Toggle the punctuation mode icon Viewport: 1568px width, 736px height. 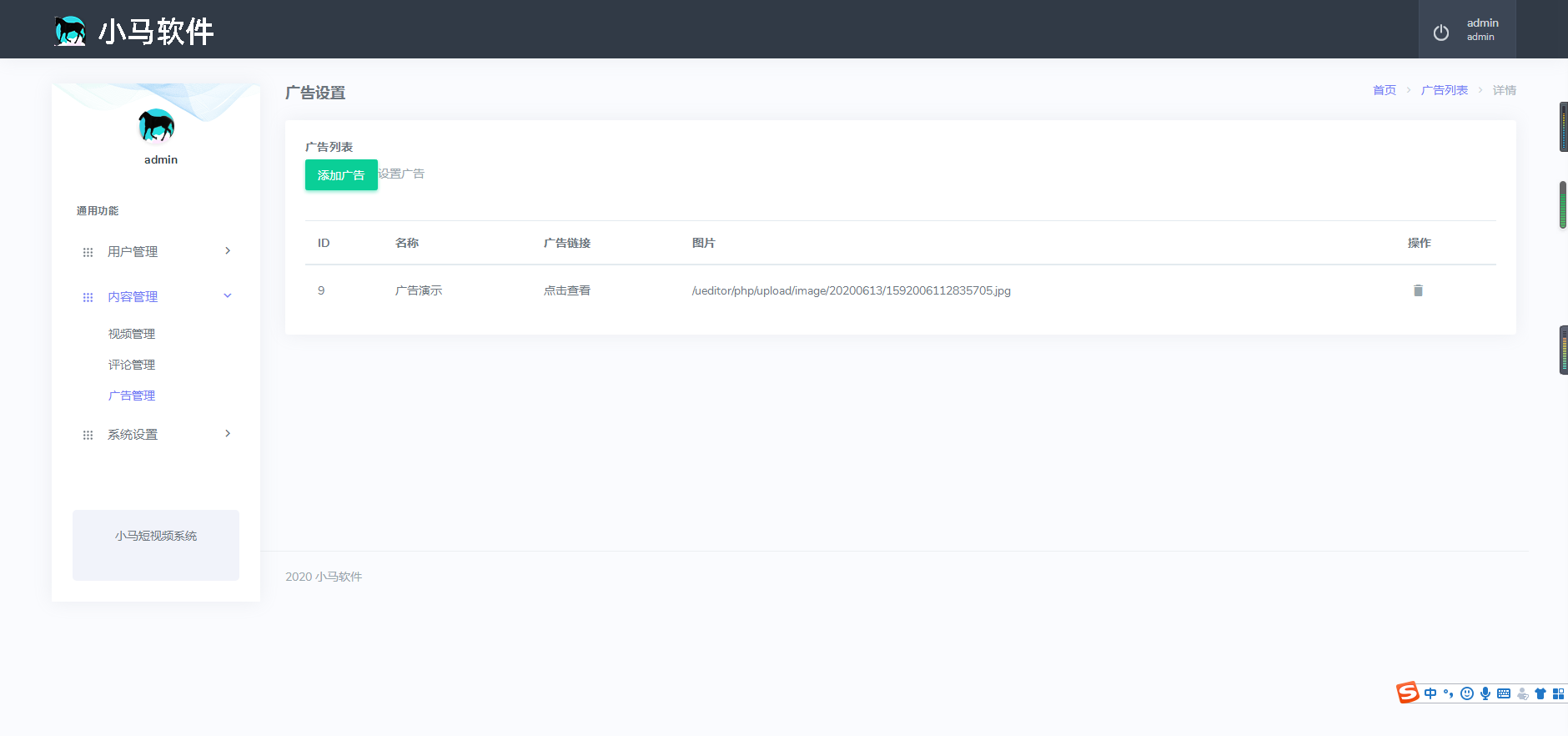1449,693
